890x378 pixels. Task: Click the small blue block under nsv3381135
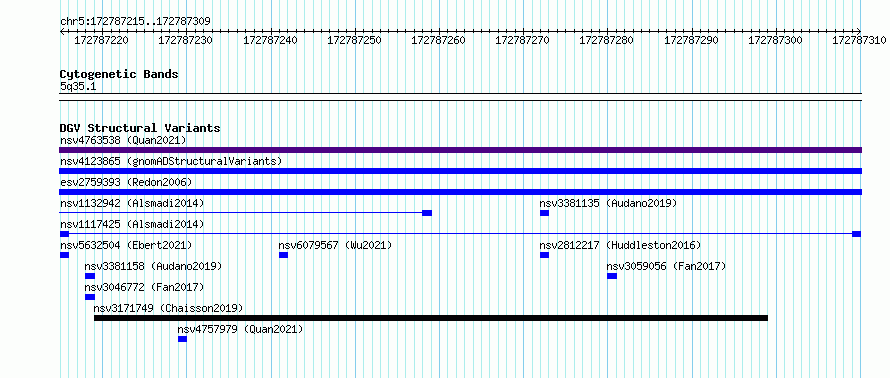click(x=544, y=213)
